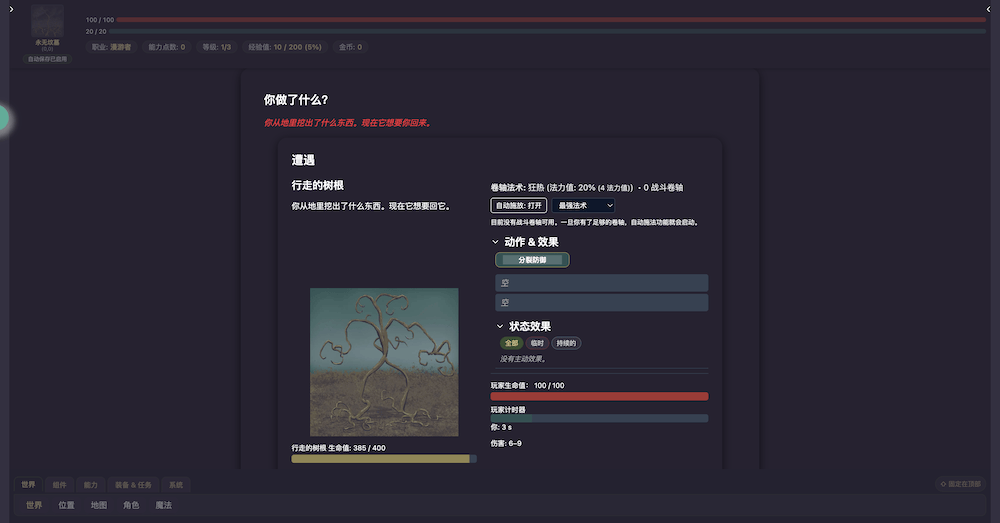Click the top-right panel chevron arrow

pos(989,9)
